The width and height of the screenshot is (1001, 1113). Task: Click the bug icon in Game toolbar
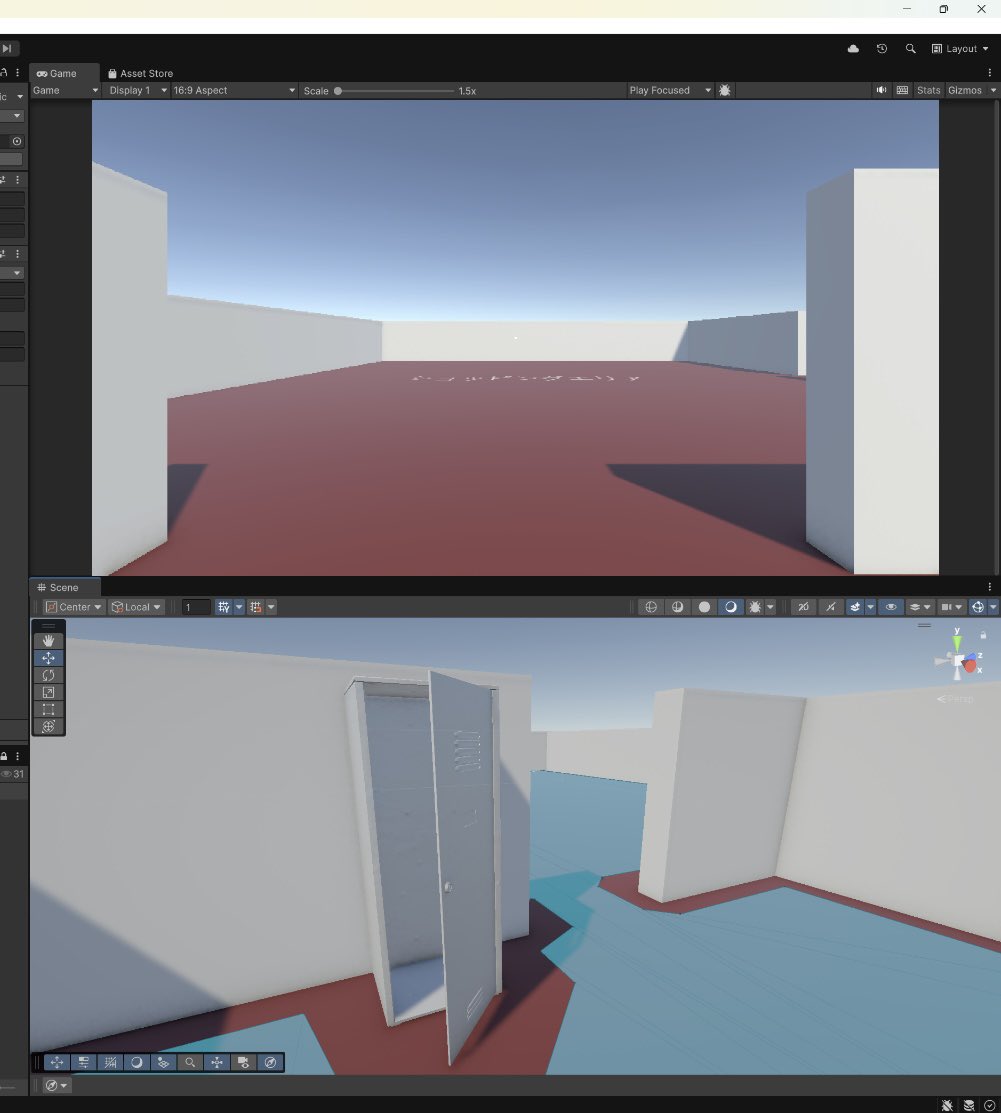(724, 90)
